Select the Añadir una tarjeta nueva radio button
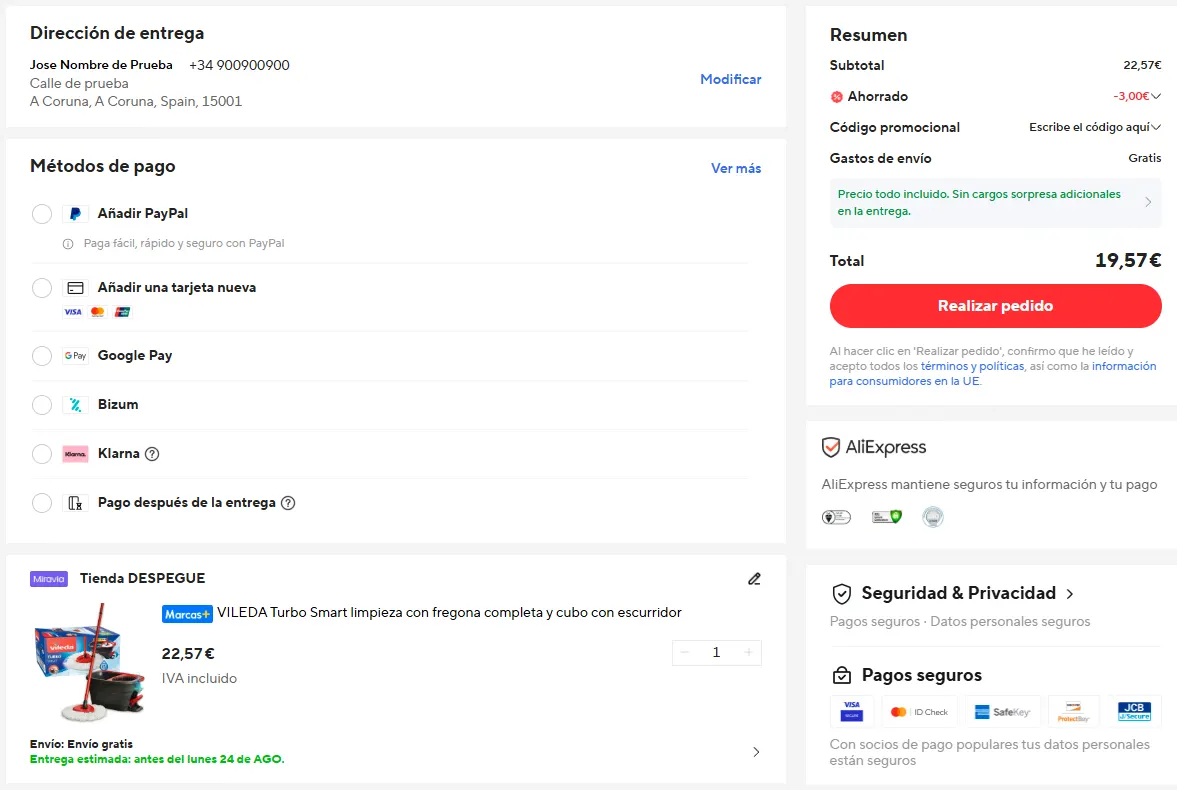Viewport: 1177px width, 790px height. pos(42,288)
